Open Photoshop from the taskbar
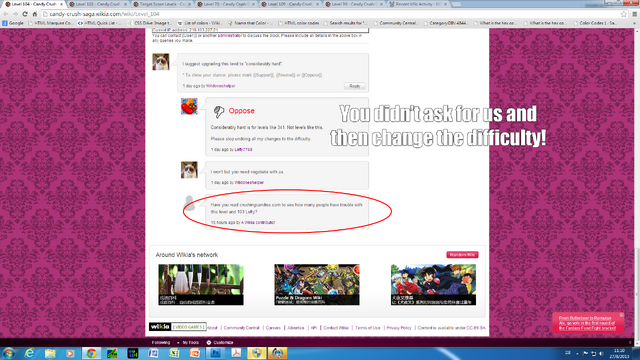The height and width of the screenshot is (360, 640). click(216, 353)
